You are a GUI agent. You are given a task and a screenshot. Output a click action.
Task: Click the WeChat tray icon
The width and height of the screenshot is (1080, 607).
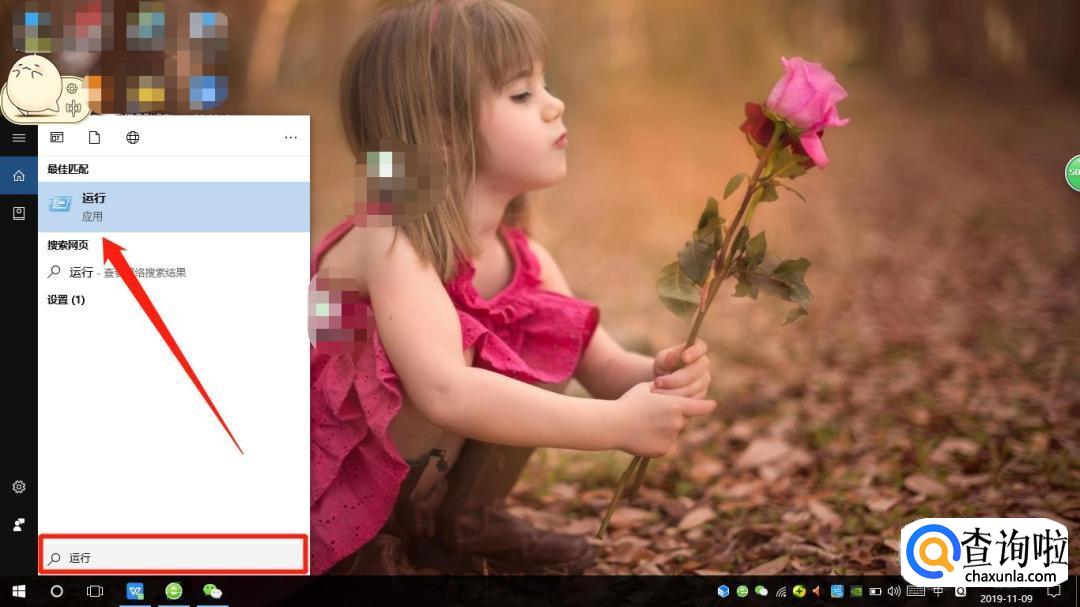pyautogui.click(x=761, y=591)
